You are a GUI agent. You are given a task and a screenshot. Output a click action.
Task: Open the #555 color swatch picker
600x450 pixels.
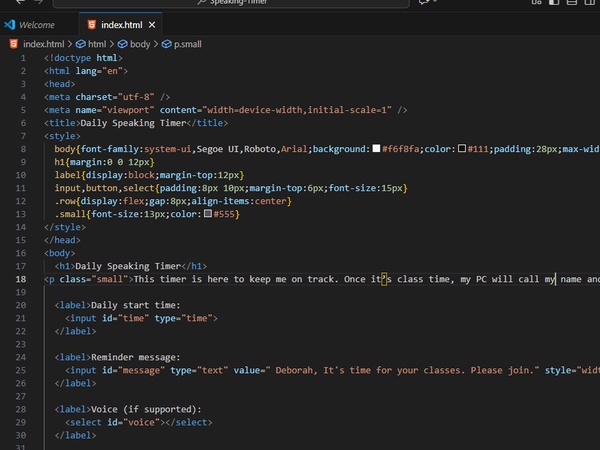(x=207, y=214)
